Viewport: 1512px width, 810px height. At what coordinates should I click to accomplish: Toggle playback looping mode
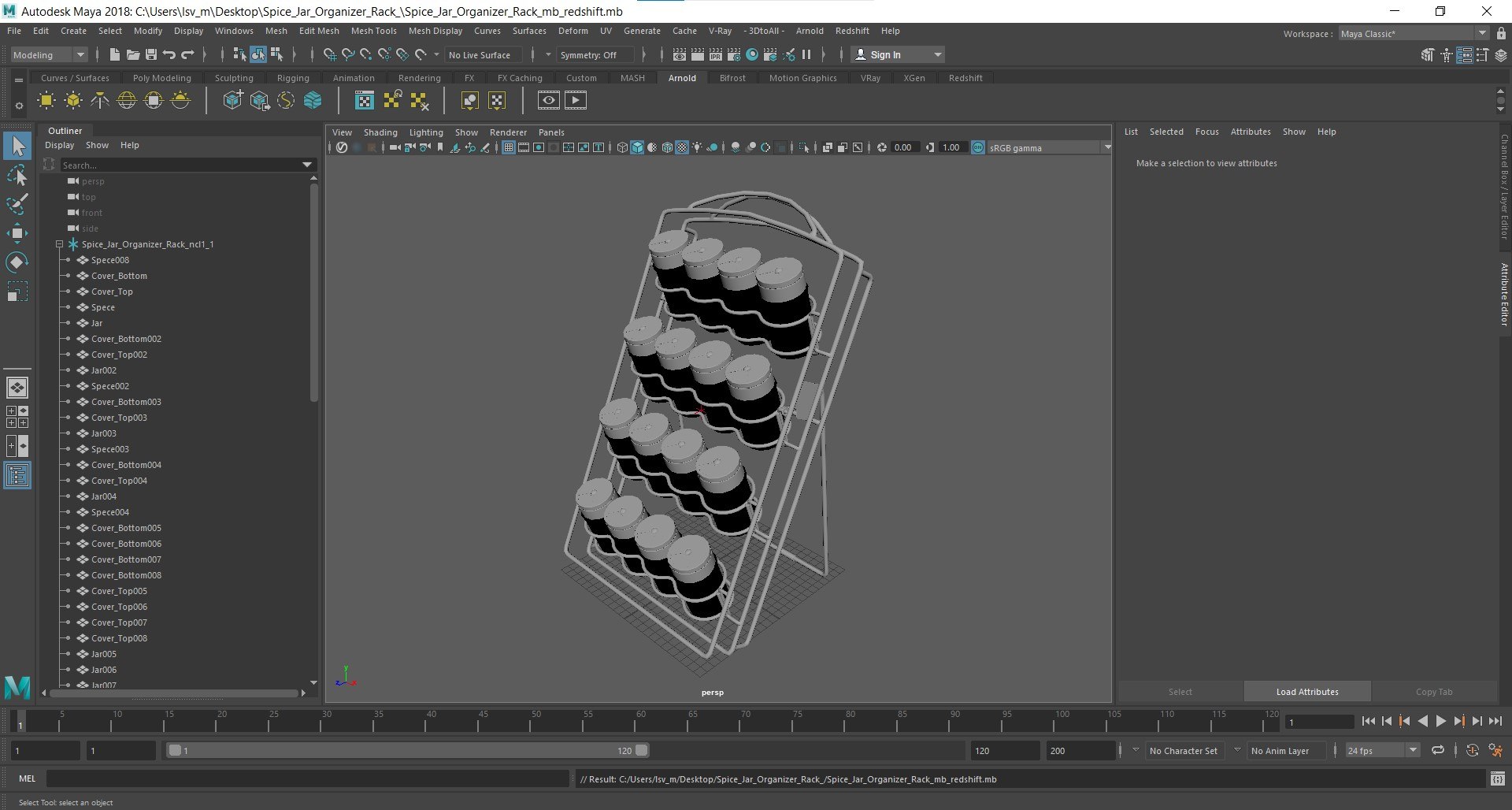(1438, 751)
